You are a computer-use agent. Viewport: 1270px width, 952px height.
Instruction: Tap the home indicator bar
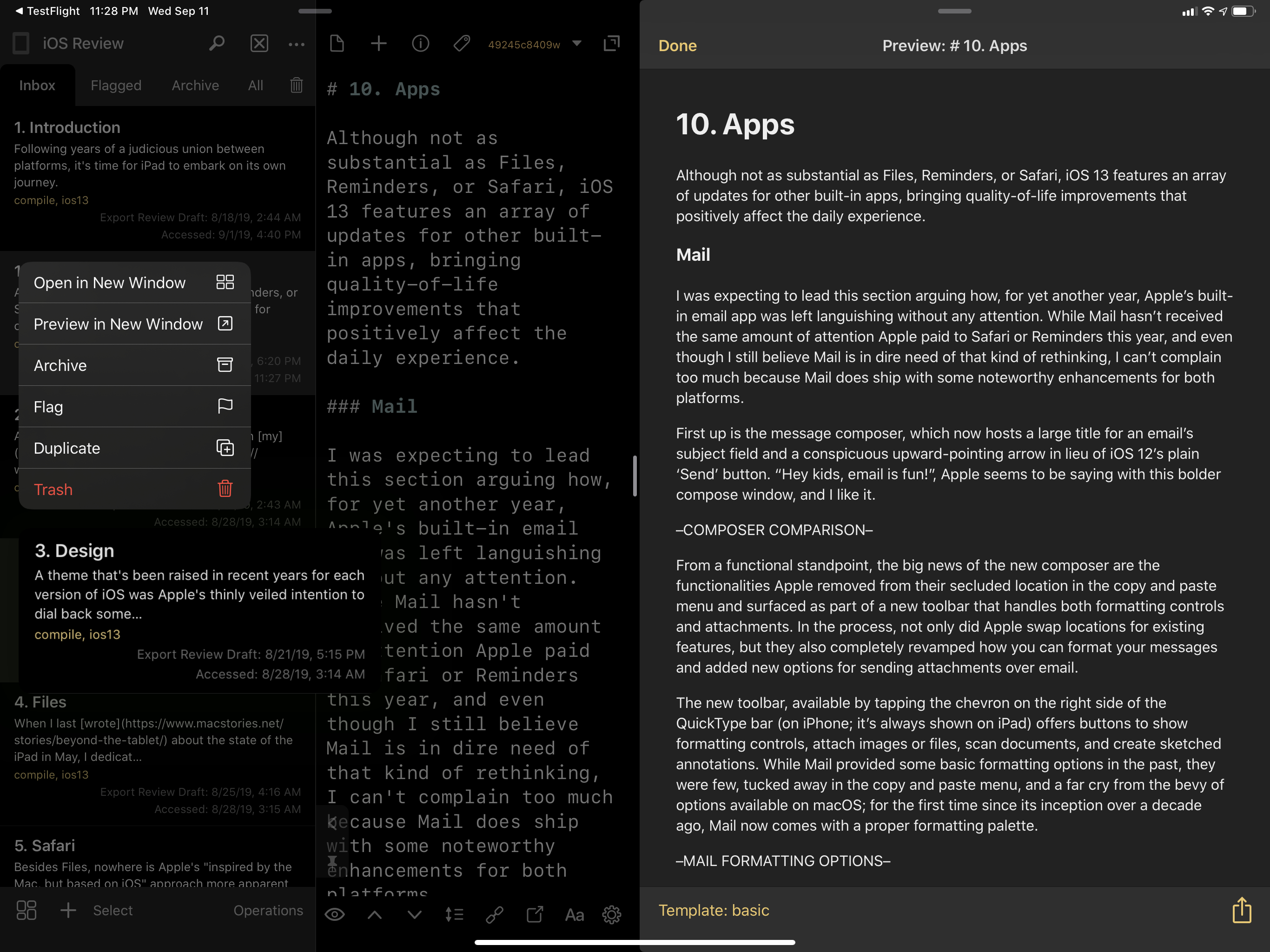tap(635, 942)
